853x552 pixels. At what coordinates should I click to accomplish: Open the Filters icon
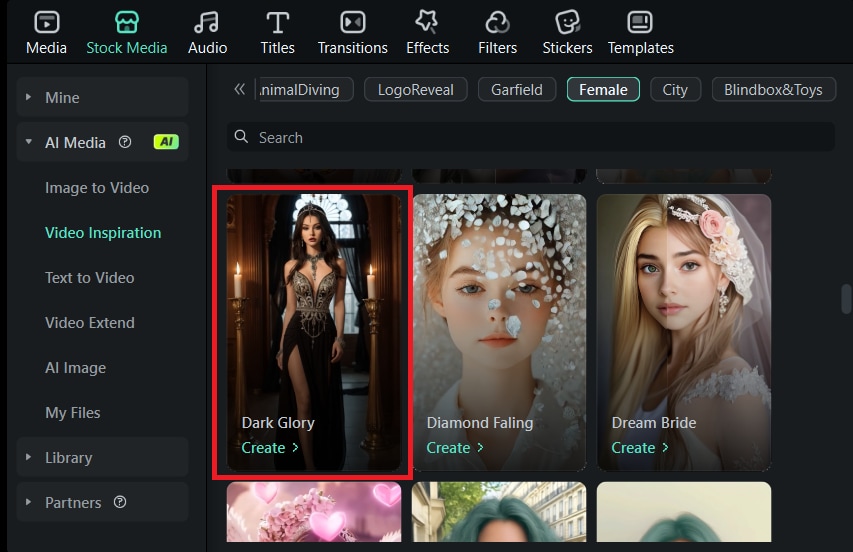click(497, 23)
